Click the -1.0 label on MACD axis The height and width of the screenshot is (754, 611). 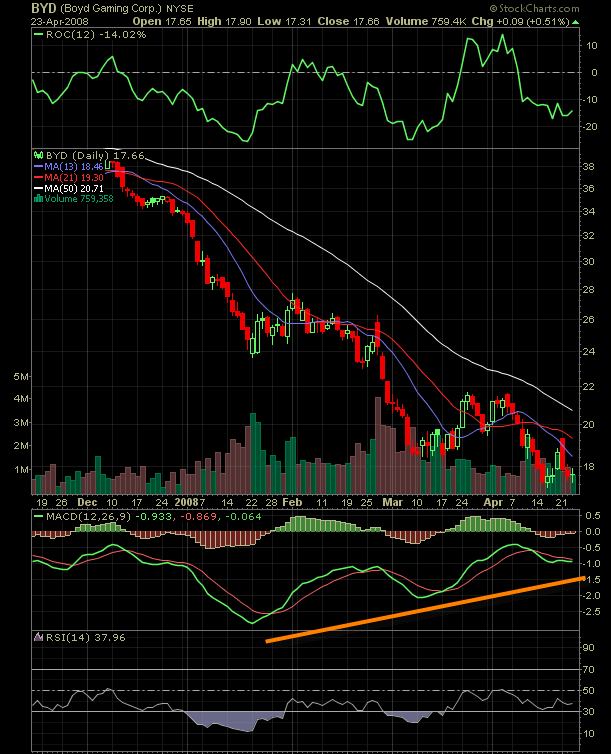point(591,564)
